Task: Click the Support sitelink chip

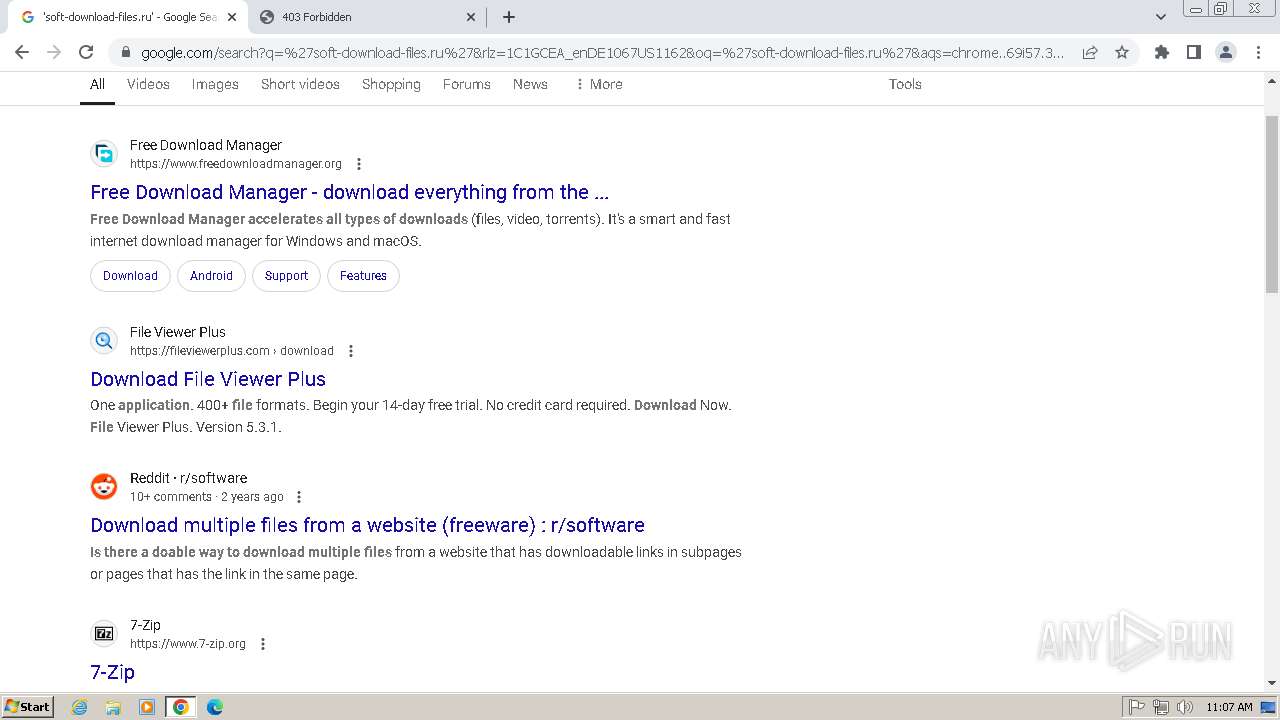Action: tap(286, 276)
